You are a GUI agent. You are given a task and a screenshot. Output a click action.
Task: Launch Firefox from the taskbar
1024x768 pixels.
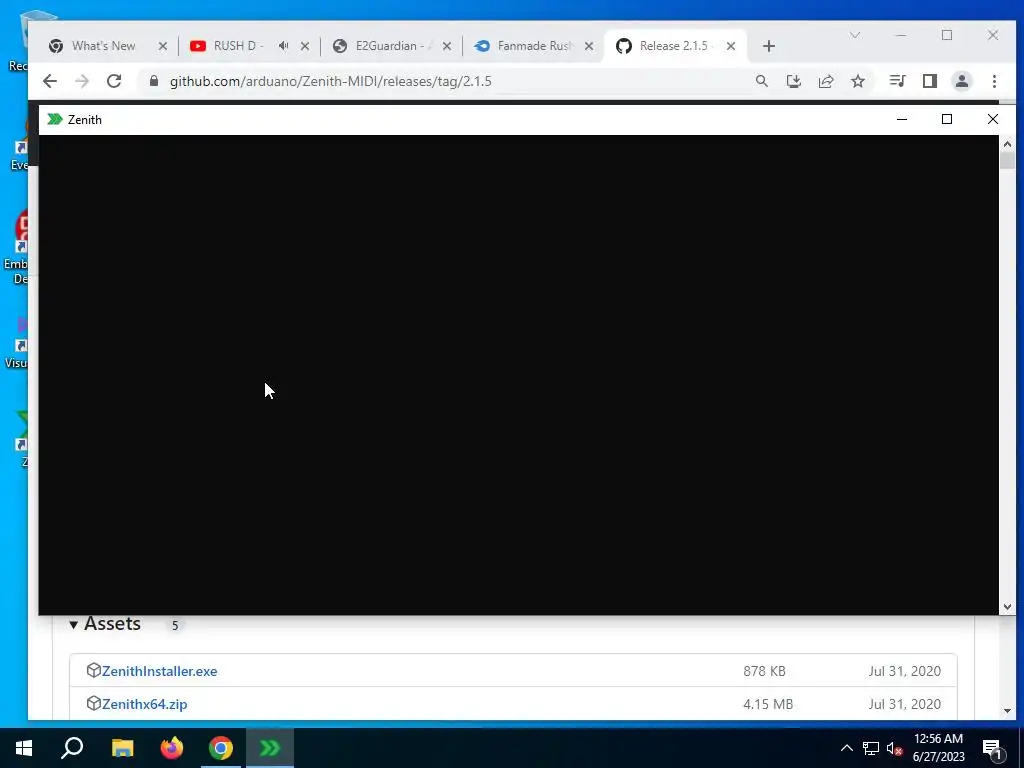[x=172, y=748]
